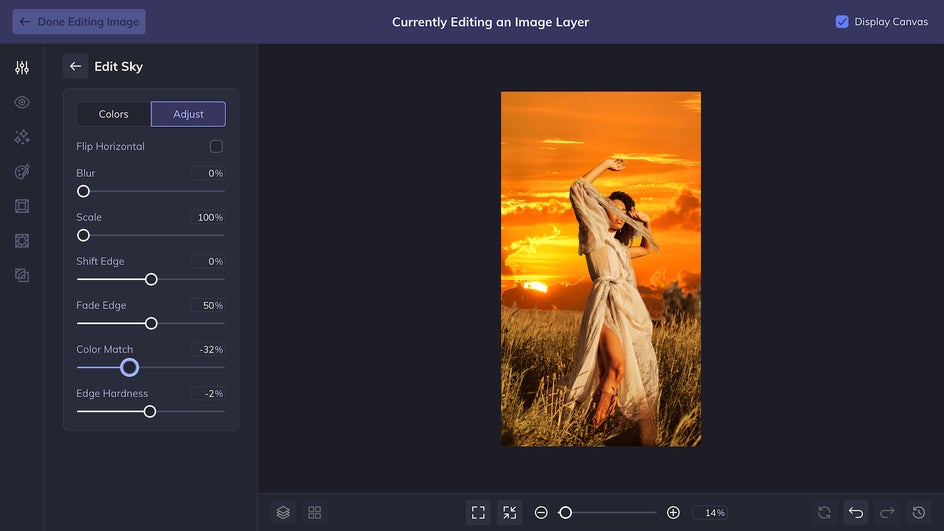Select the Adjust tab
This screenshot has height=531, width=944.
(x=188, y=114)
